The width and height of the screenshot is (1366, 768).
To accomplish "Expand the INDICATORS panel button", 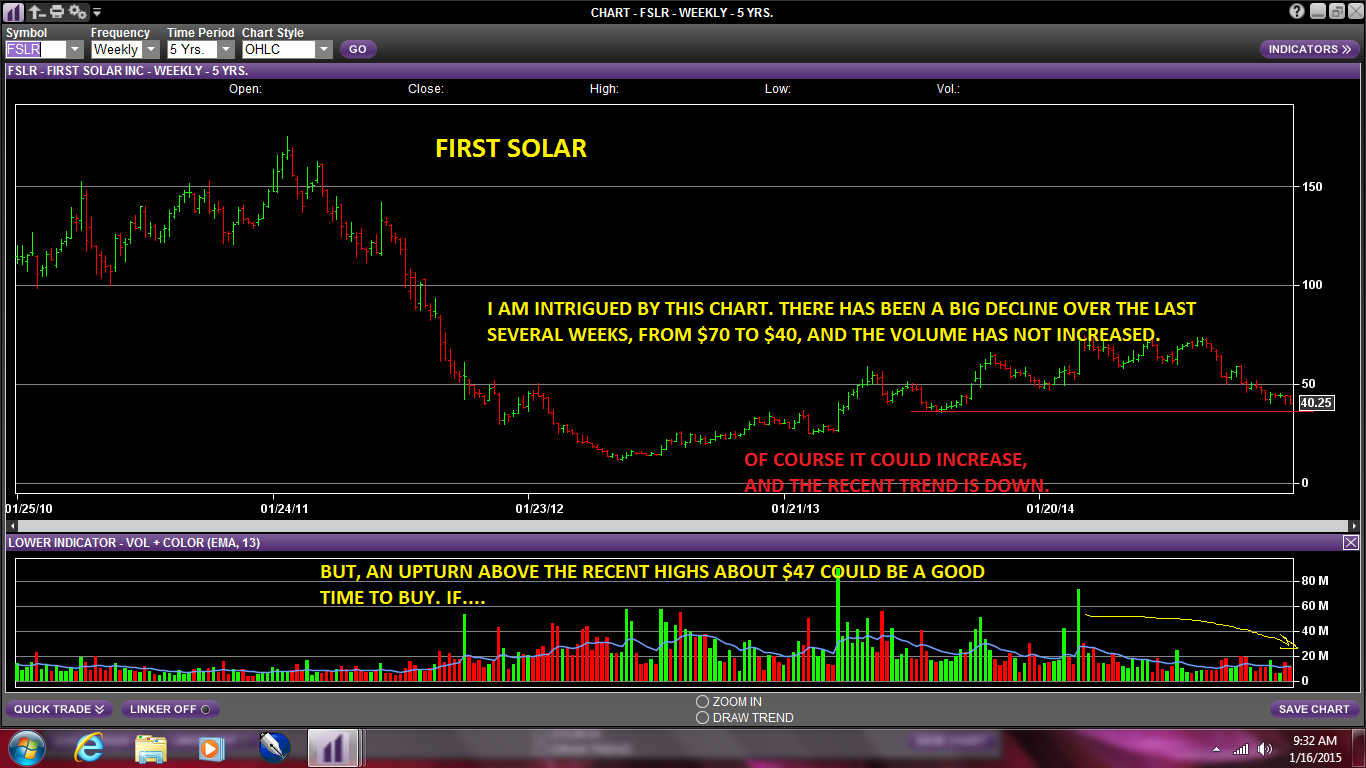I will pyautogui.click(x=1309, y=49).
